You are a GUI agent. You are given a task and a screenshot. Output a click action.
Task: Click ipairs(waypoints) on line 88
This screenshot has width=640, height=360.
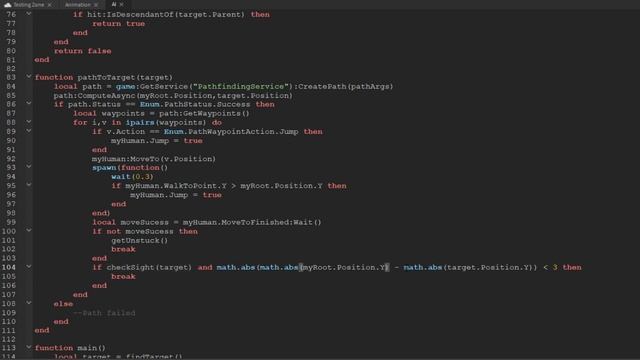coord(166,122)
